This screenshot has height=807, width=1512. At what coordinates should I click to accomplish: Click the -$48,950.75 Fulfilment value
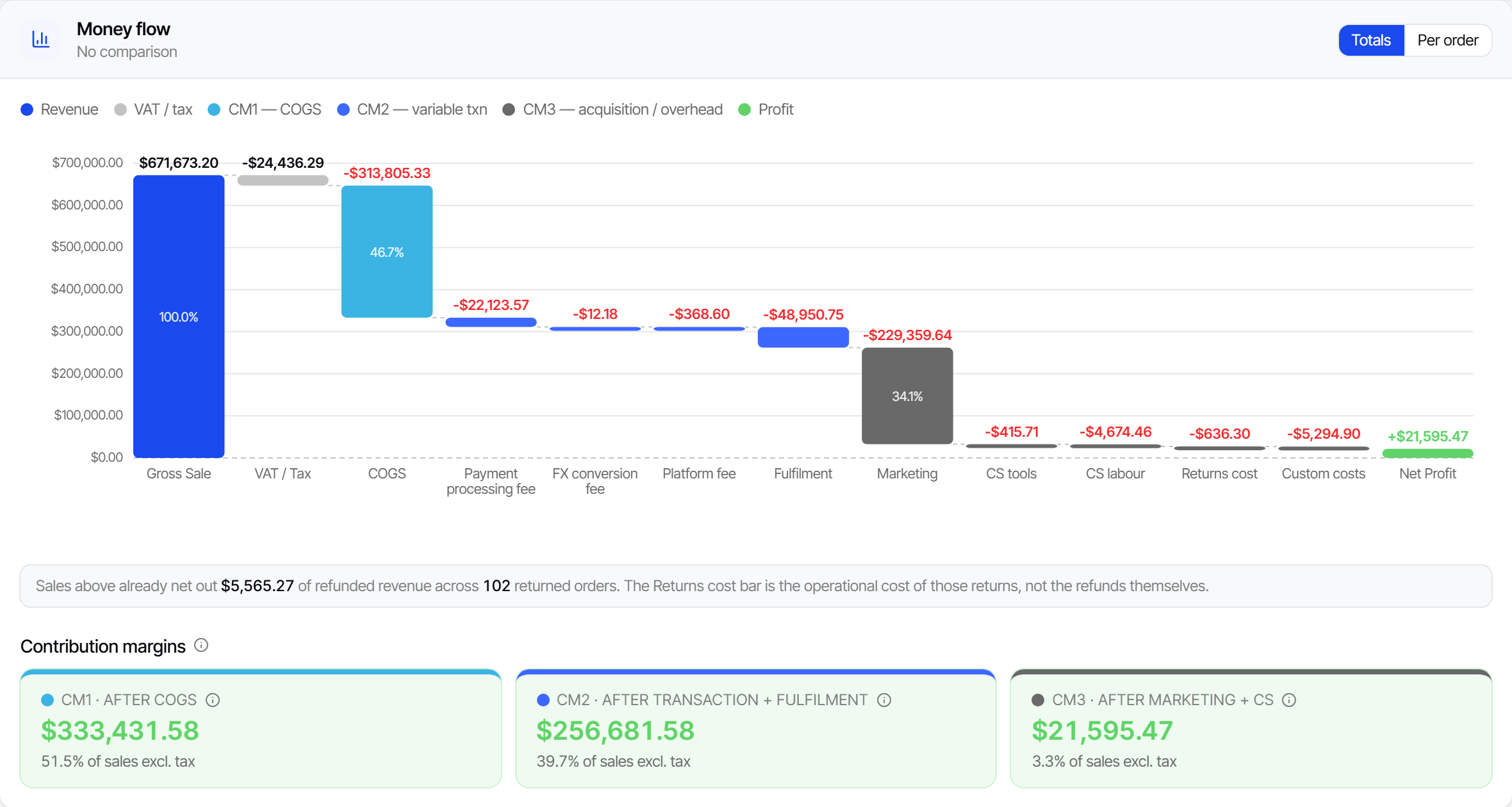(x=803, y=314)
